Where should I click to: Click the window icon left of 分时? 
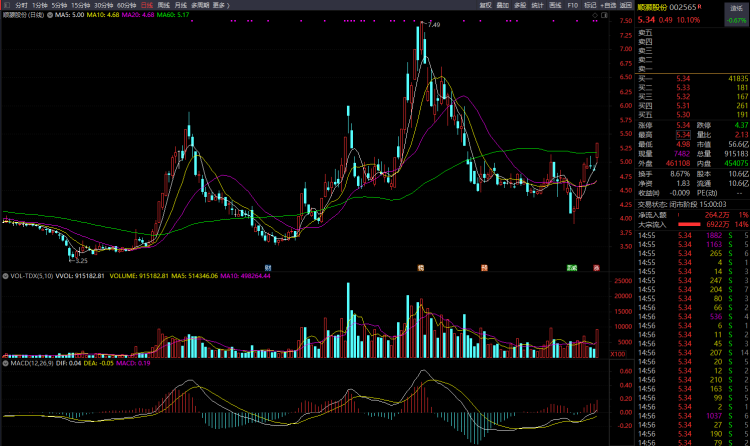point(6,5)
